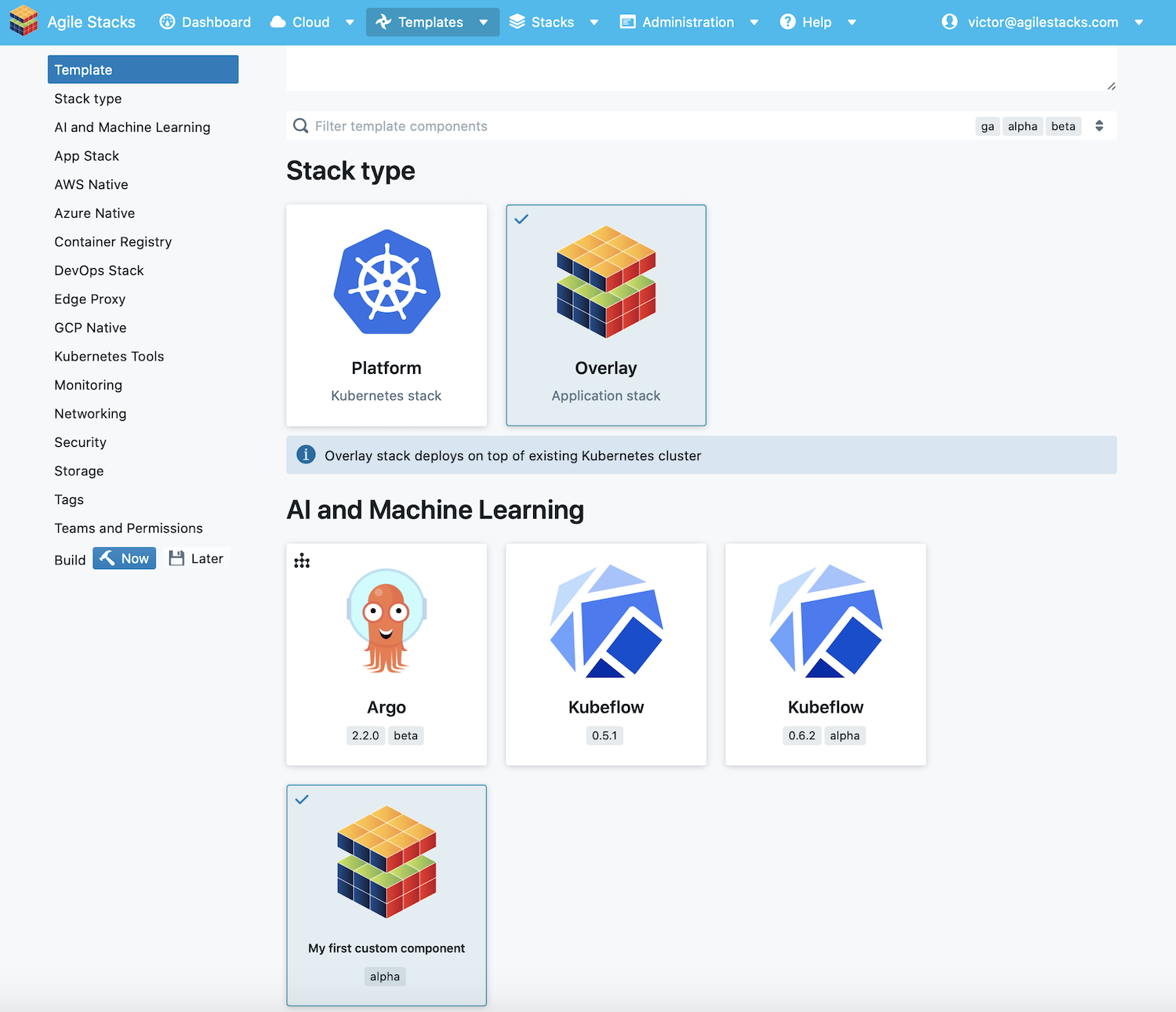This screenshot has width=1176, height=1012.
Task: Click the user avatar icon
Action: coord(949,22)
